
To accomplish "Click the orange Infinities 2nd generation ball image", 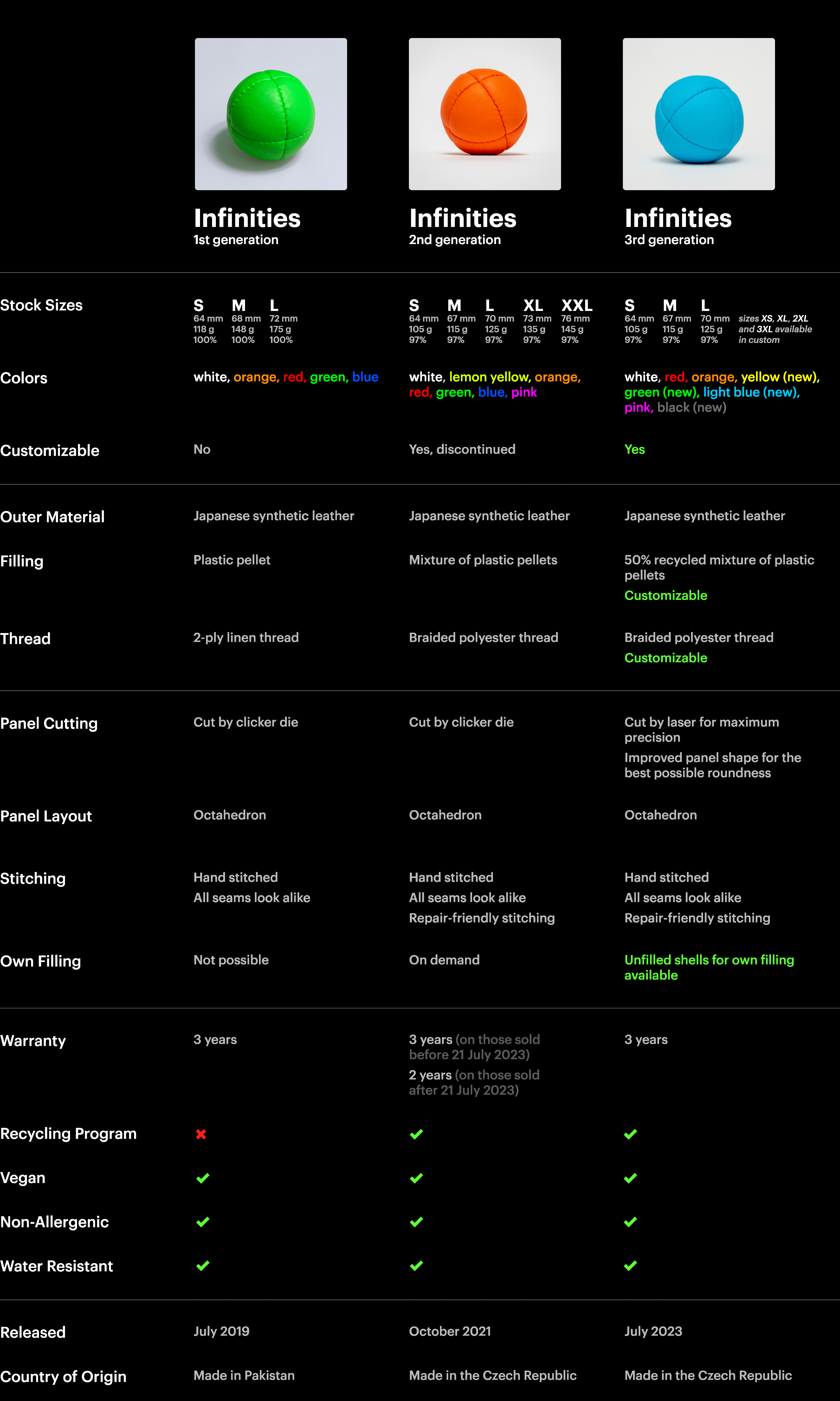I will (484, 114).
